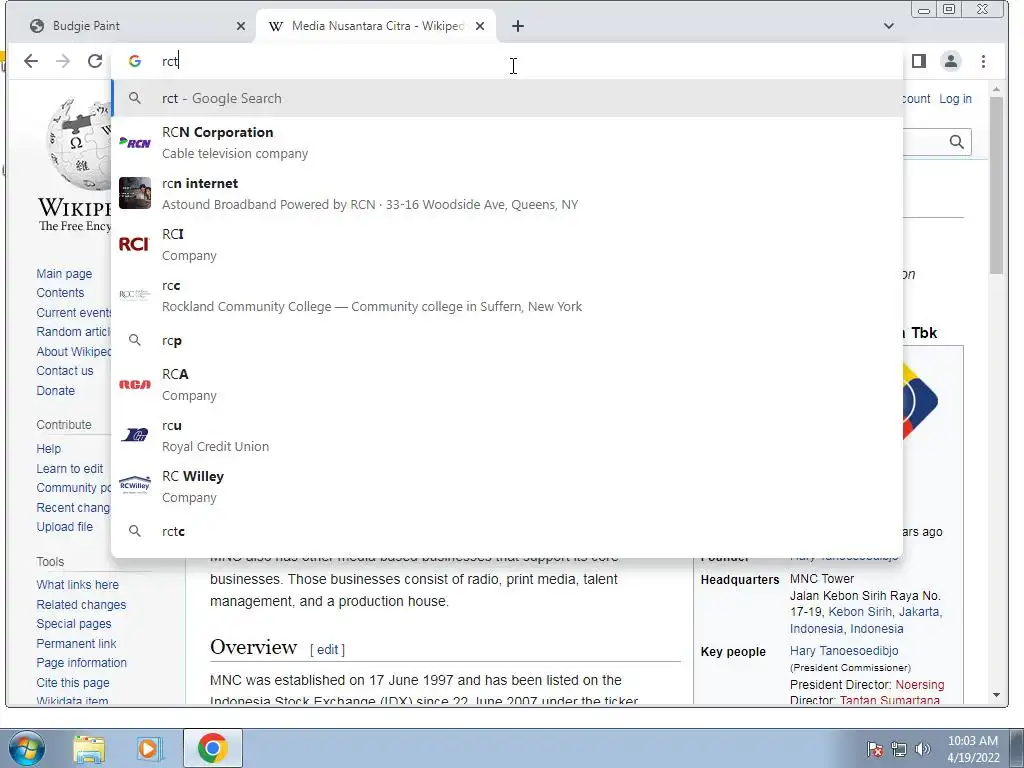Open the Windows Start button
The height and width of the screenshot is (768, 1024).
click(x=27, y=748)
